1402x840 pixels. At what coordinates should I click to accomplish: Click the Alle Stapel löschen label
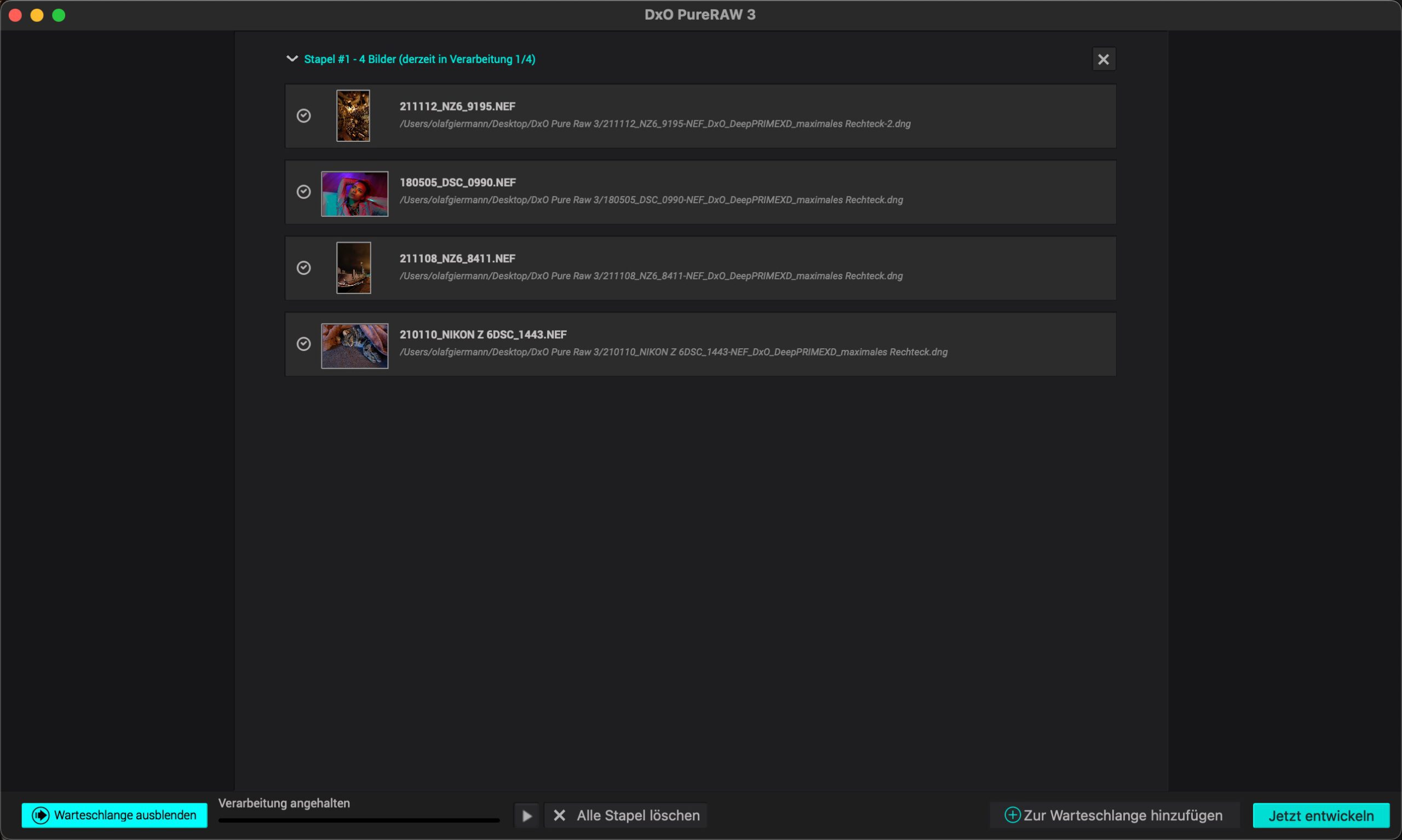pos(638,816)
